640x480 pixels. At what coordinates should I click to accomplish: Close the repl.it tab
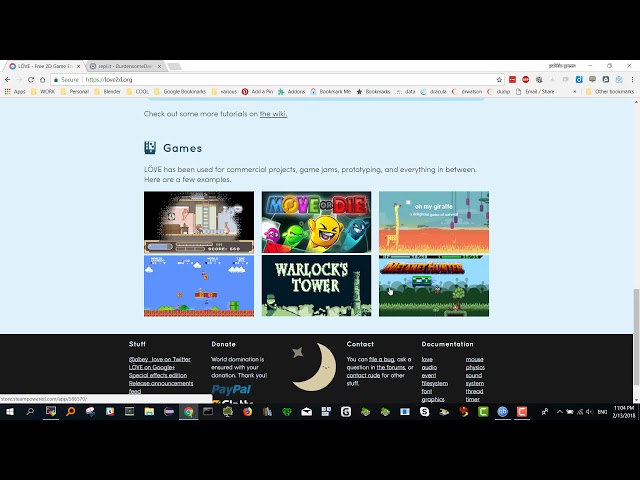click(160, 66)
